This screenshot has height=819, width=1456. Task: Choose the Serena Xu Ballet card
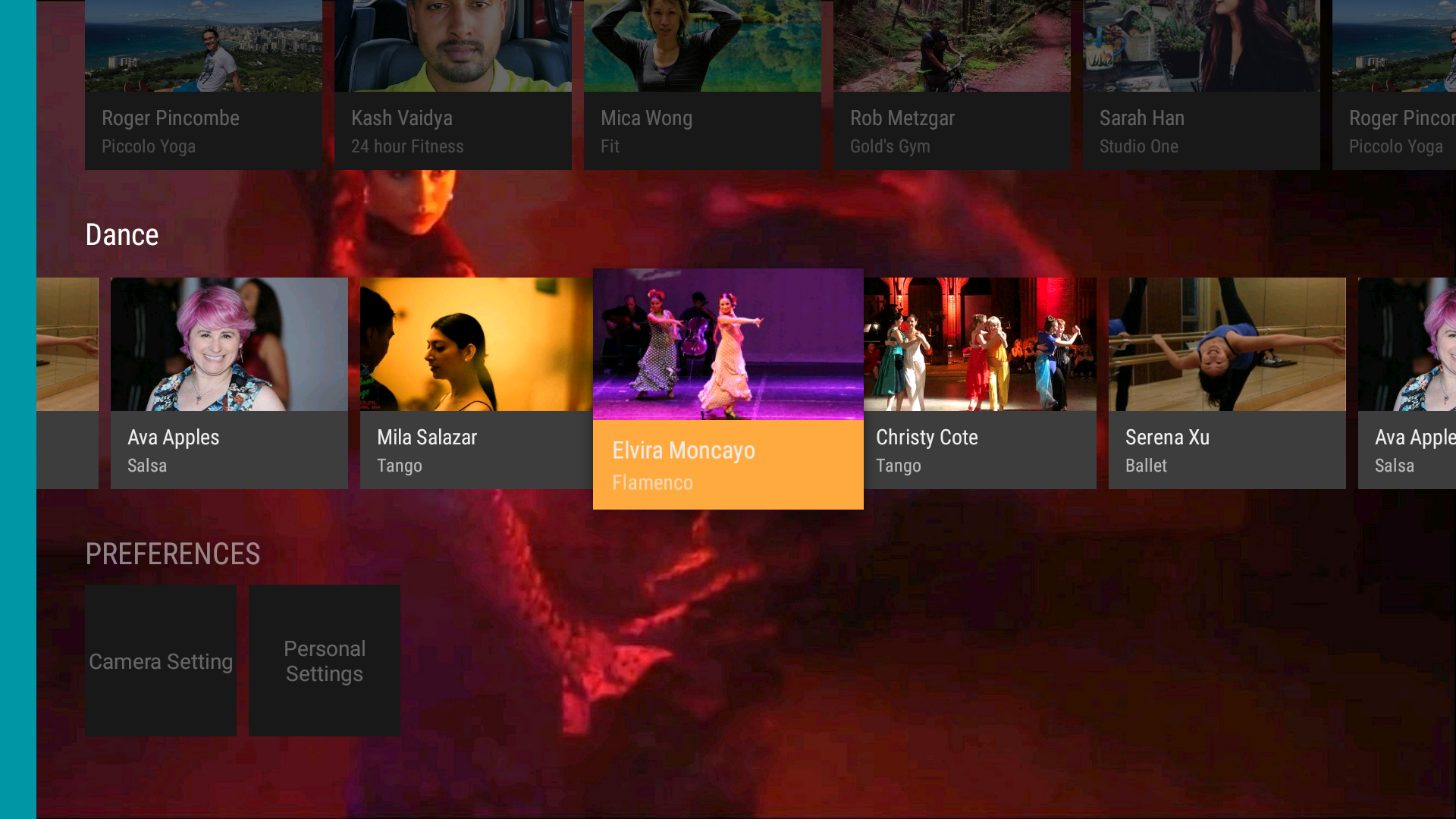(x=1226, y=450)
